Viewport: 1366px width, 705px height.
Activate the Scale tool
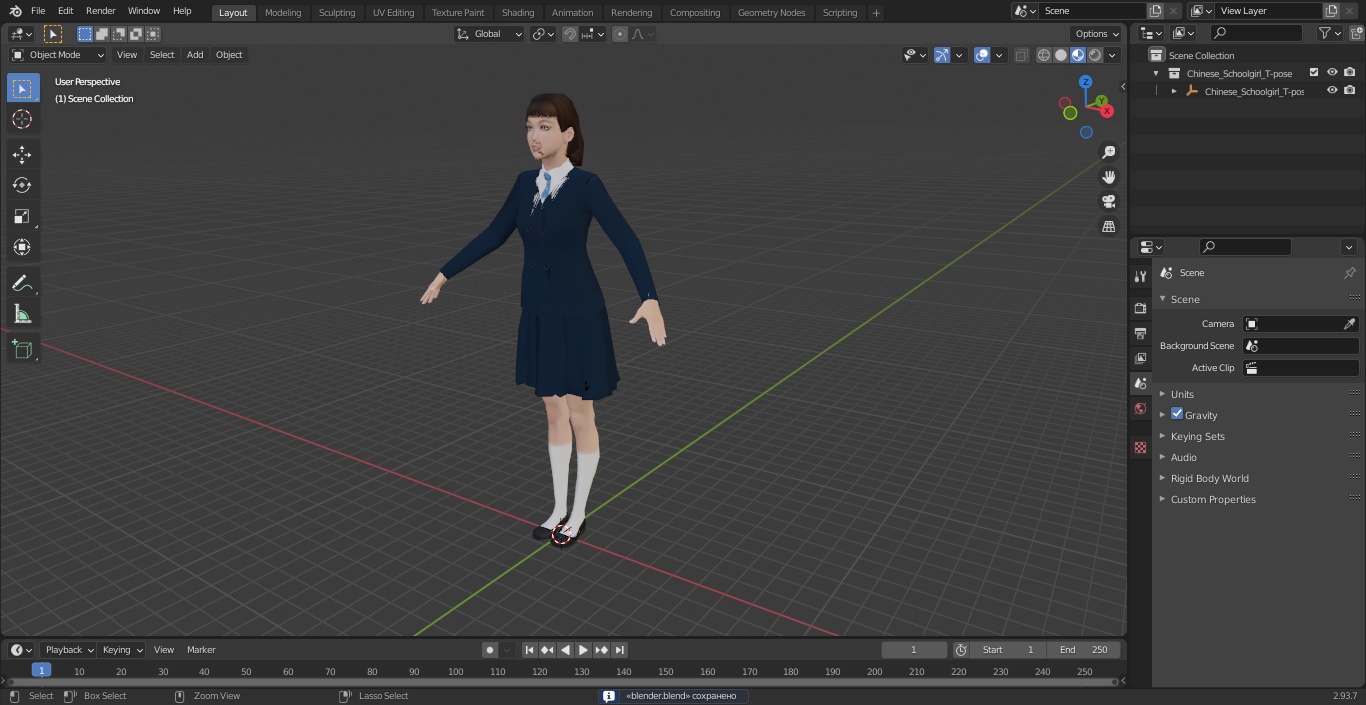click(22, 216)
